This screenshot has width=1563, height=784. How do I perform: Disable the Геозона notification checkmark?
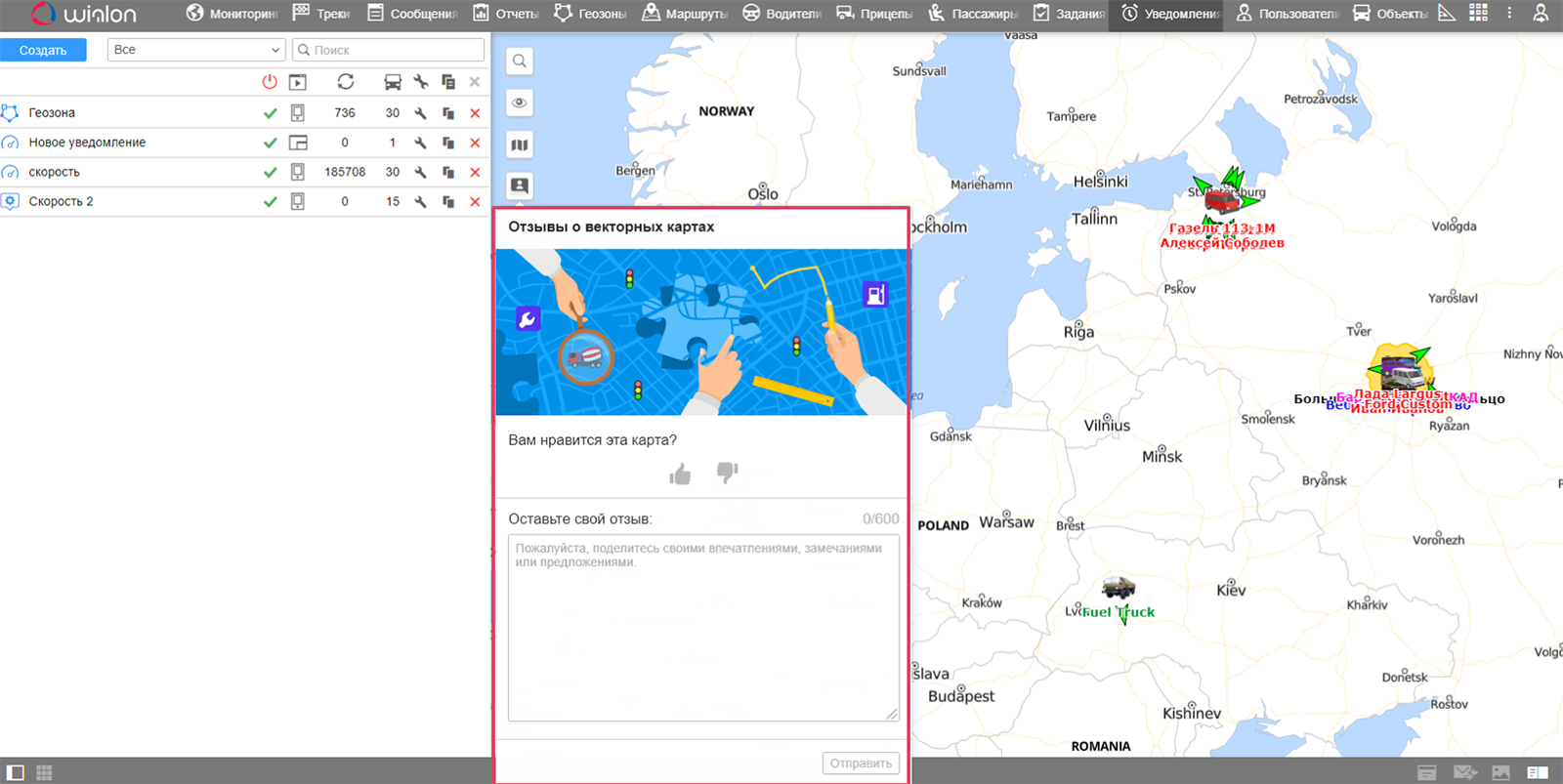tap(271, 113)
